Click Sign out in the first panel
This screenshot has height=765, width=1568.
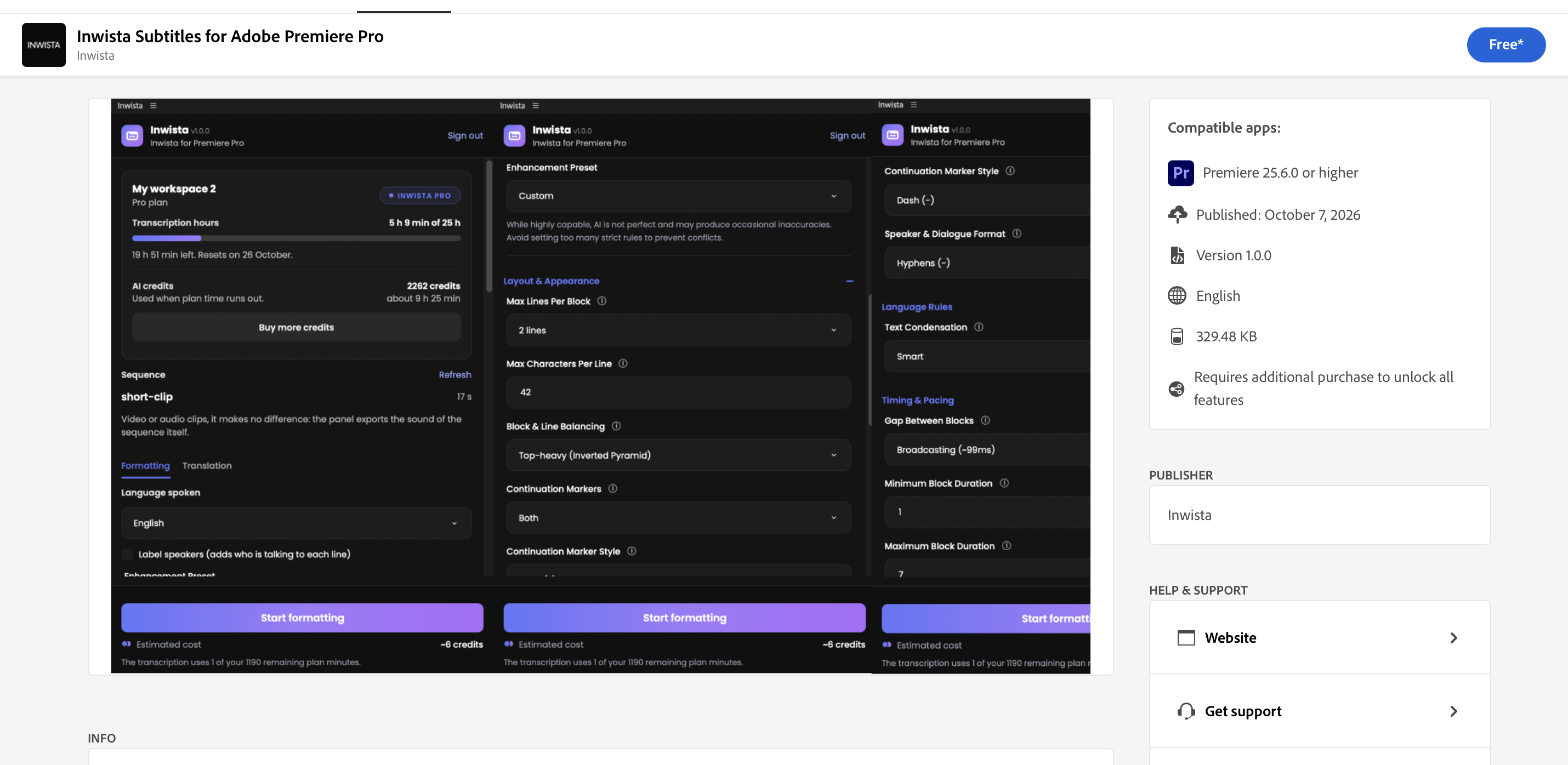[464, 136]
